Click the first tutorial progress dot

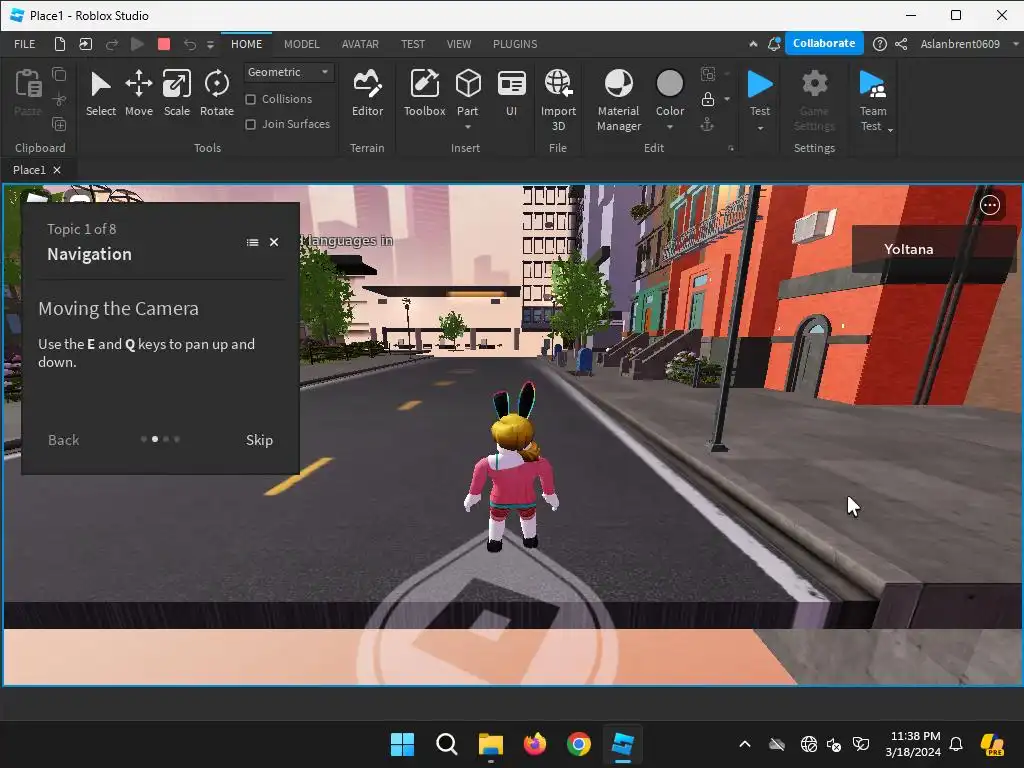[x=144, y=439]
